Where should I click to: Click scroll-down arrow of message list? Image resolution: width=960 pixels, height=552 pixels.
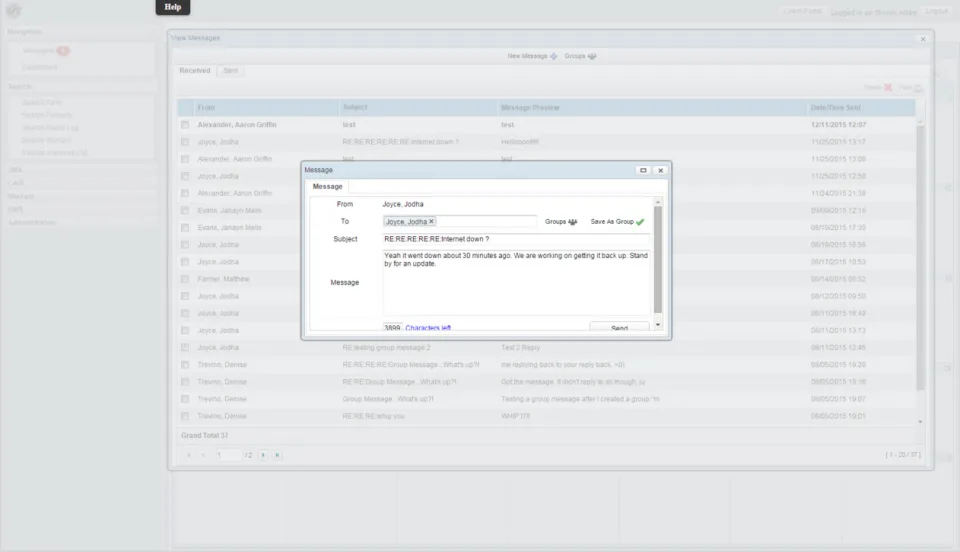(920, 422)
